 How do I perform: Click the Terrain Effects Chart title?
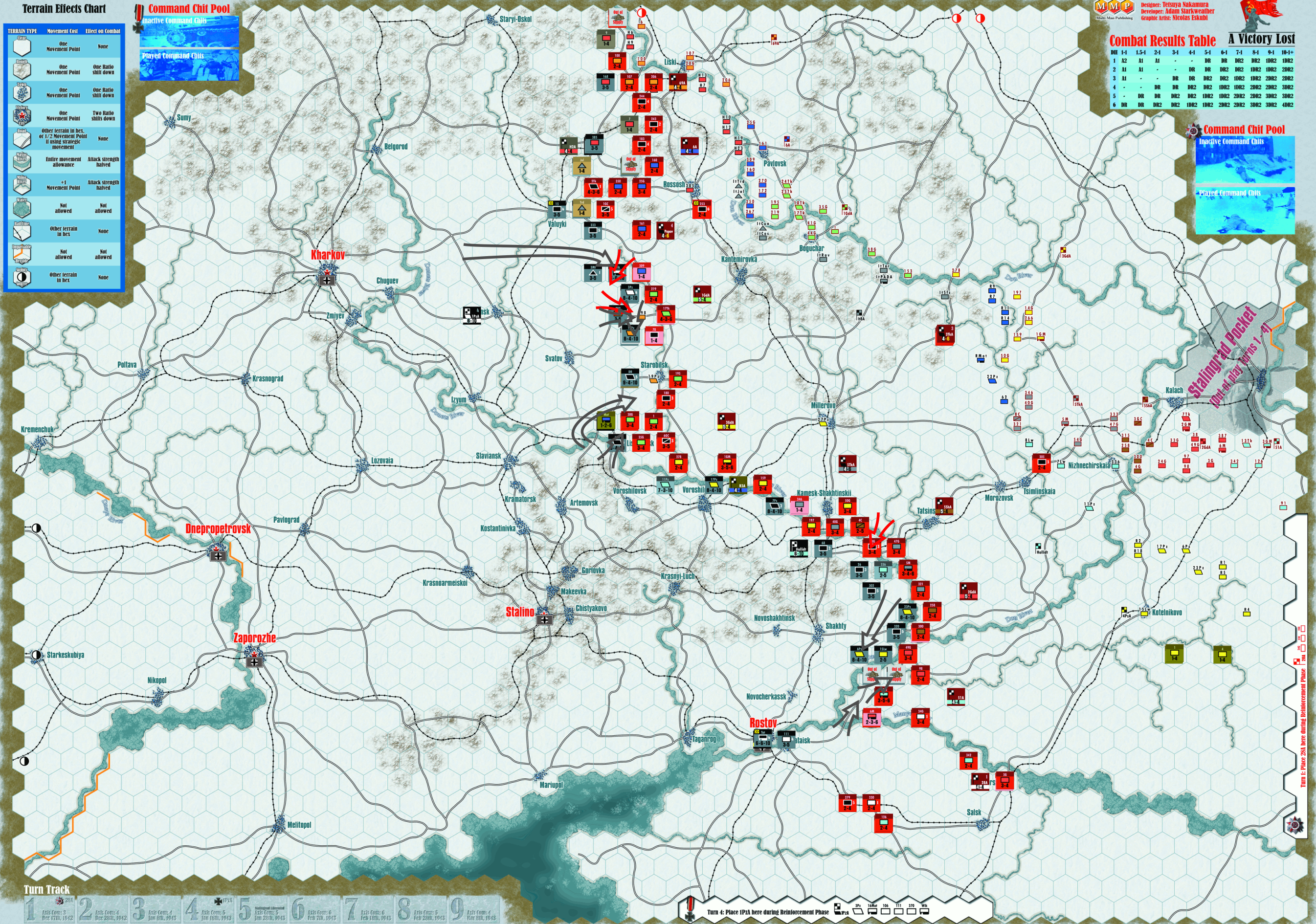(x=64, y=9)
